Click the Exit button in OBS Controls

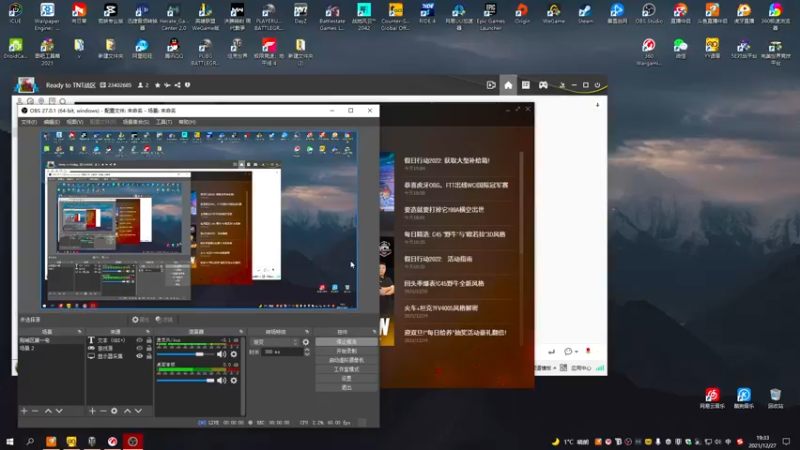[x=346, y=387]
